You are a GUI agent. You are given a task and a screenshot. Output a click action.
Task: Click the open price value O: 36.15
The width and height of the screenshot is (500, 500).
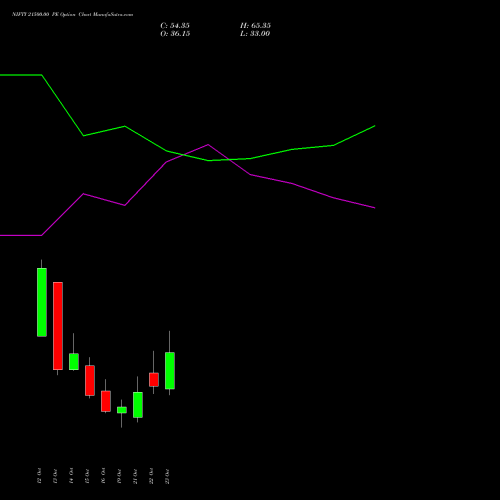pos(175,34)
